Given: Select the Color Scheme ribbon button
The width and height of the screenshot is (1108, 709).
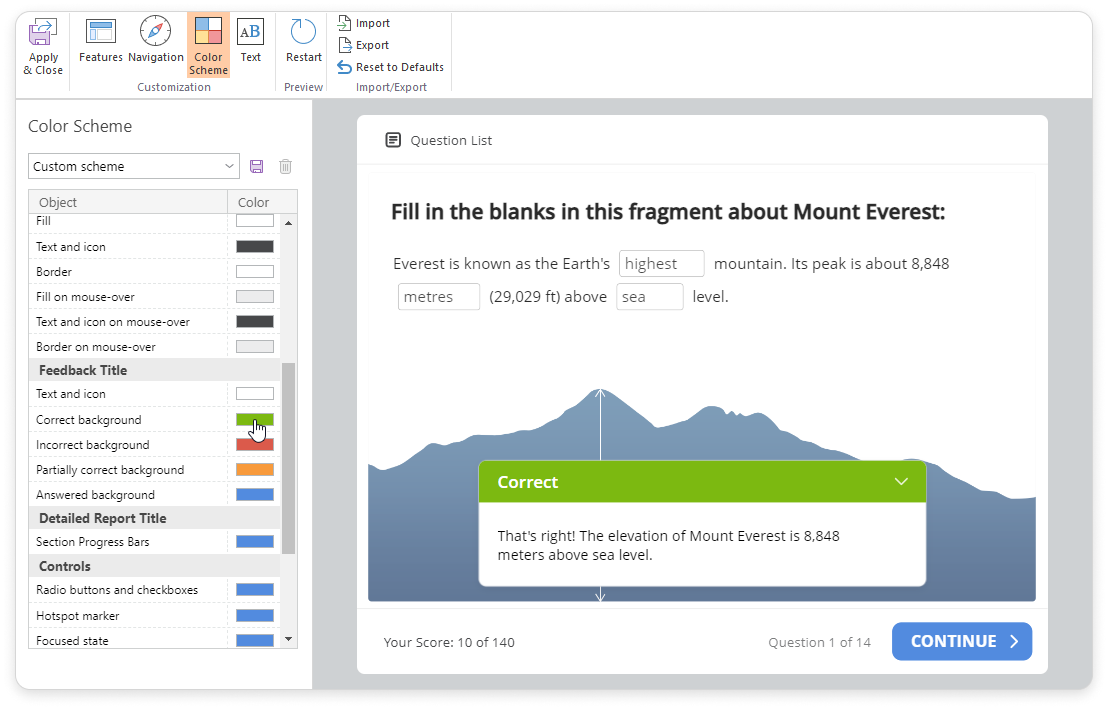Looking at the screenshot, I should click(x=208, y=45).
